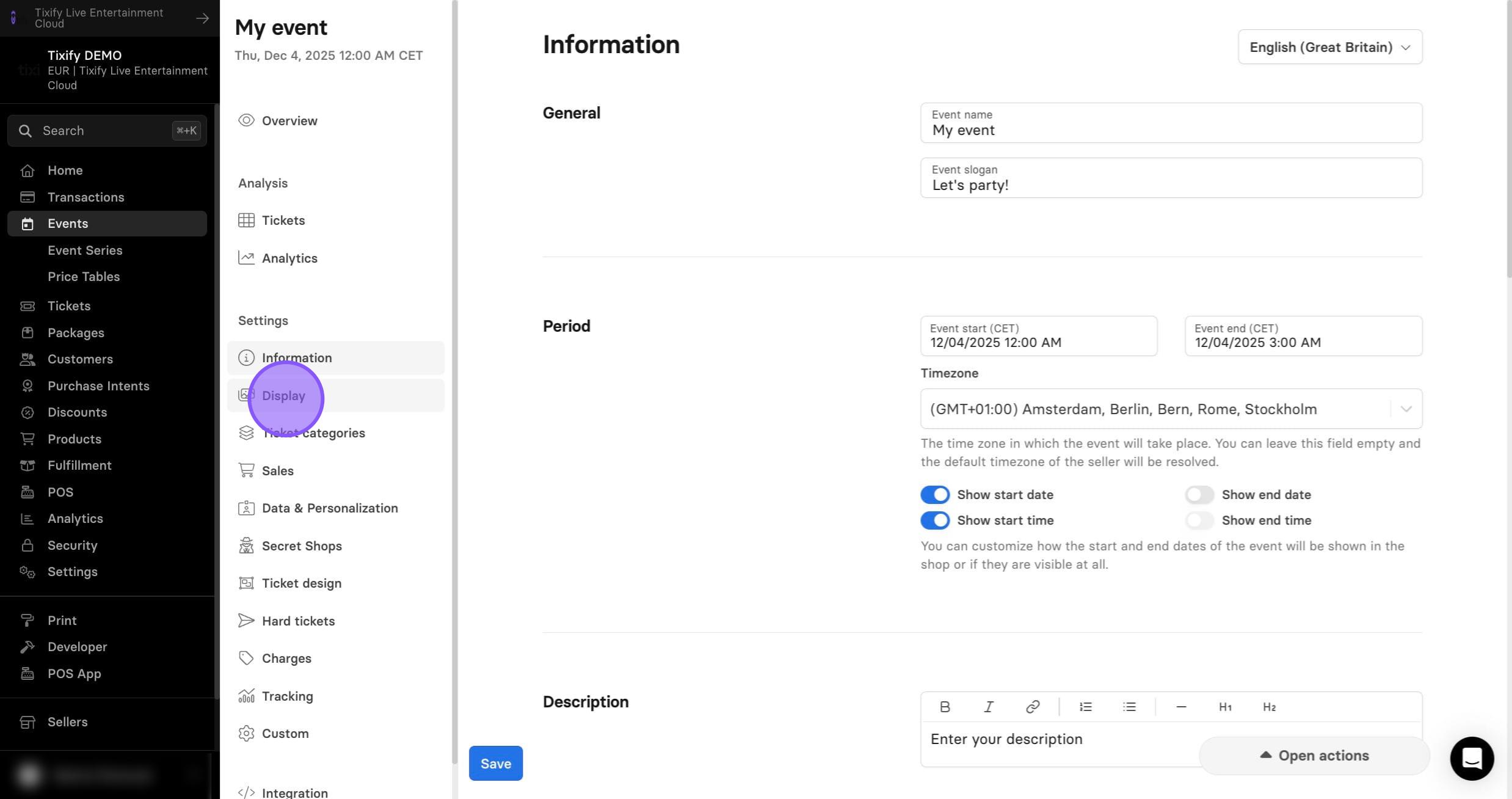Viewport: 1512px width, 799px height.
Task: Open the Price Tables sub-item
Action: click(x=84, y=276)
